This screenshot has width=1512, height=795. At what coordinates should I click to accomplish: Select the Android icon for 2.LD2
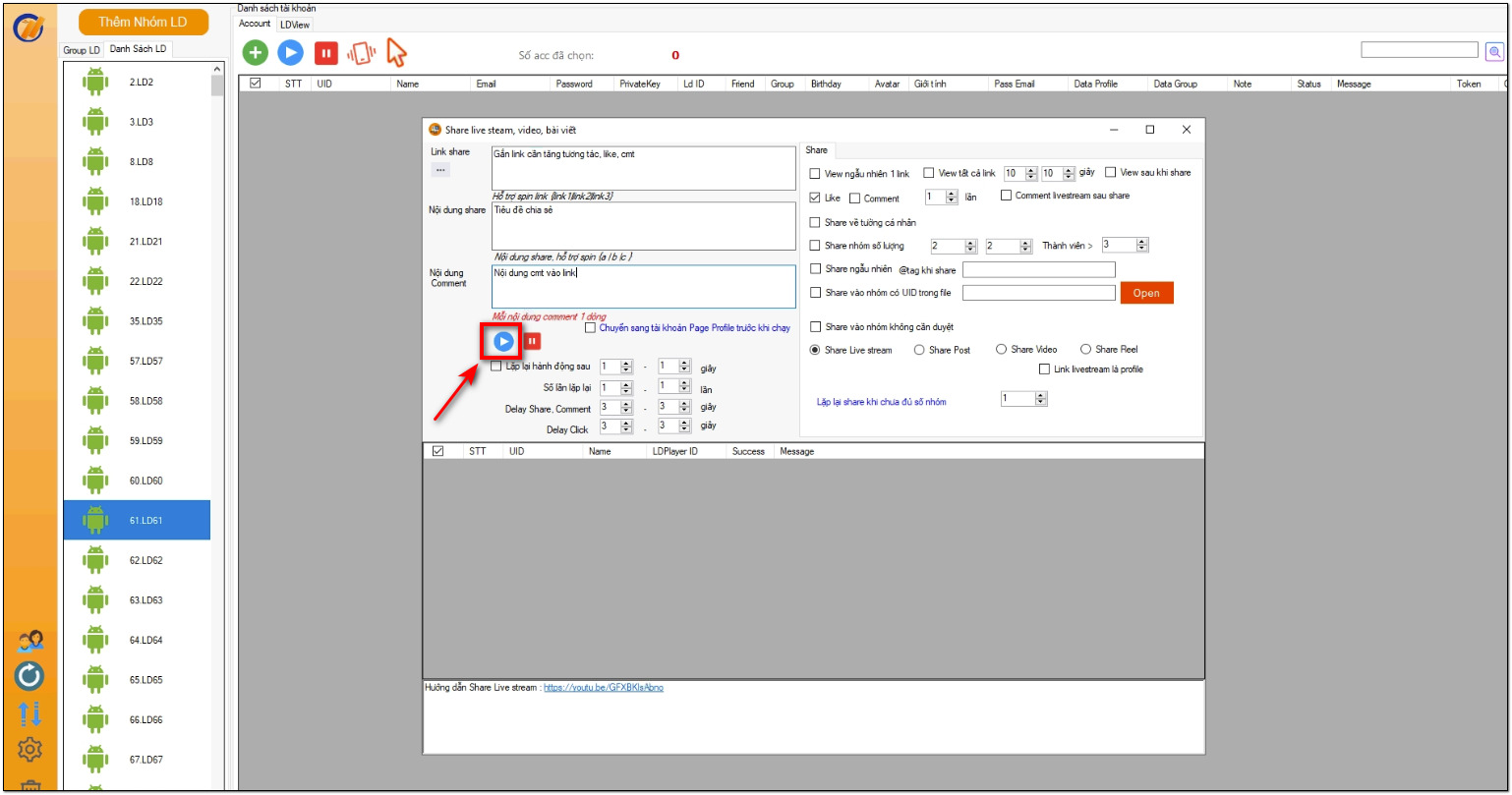[95, 83]
